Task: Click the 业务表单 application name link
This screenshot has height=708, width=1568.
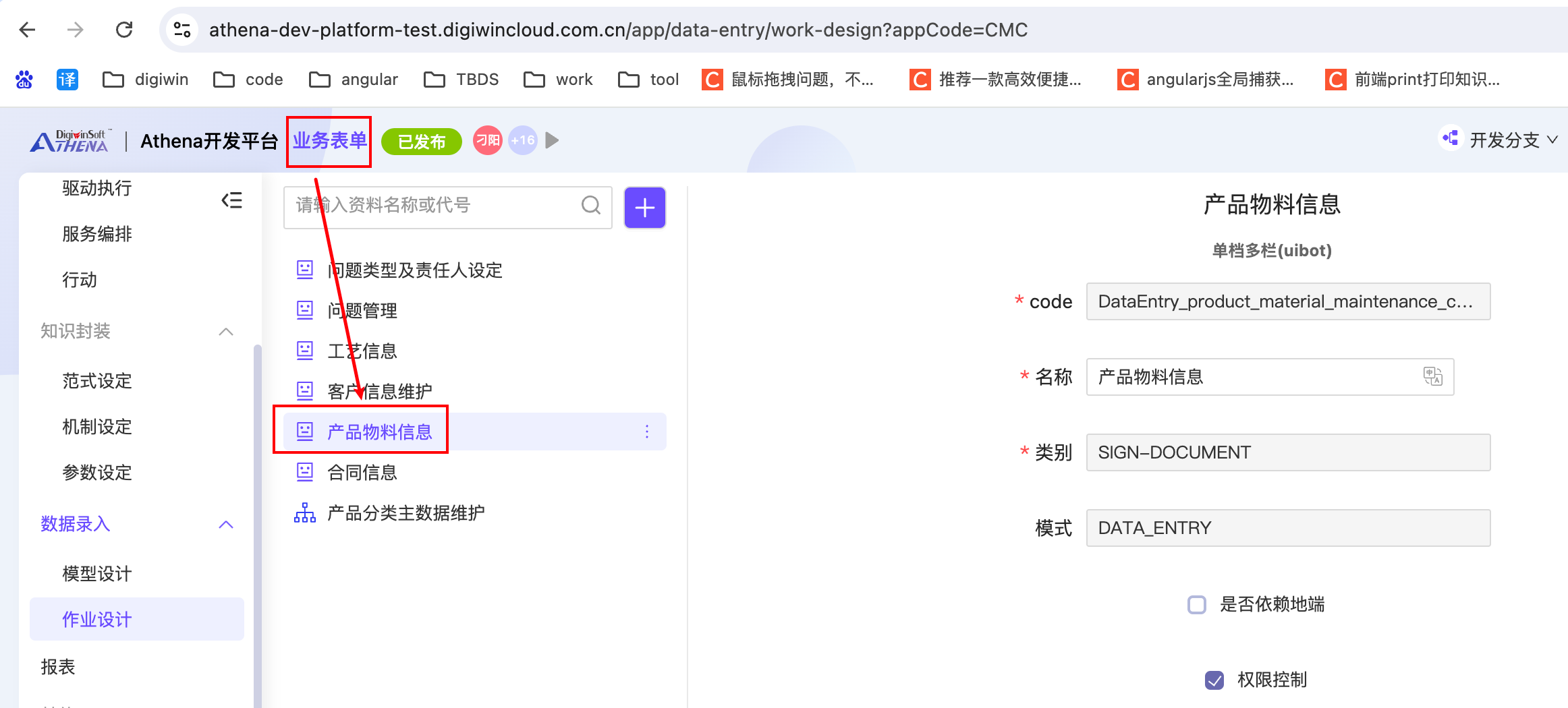Action: (x=329, y=140)
